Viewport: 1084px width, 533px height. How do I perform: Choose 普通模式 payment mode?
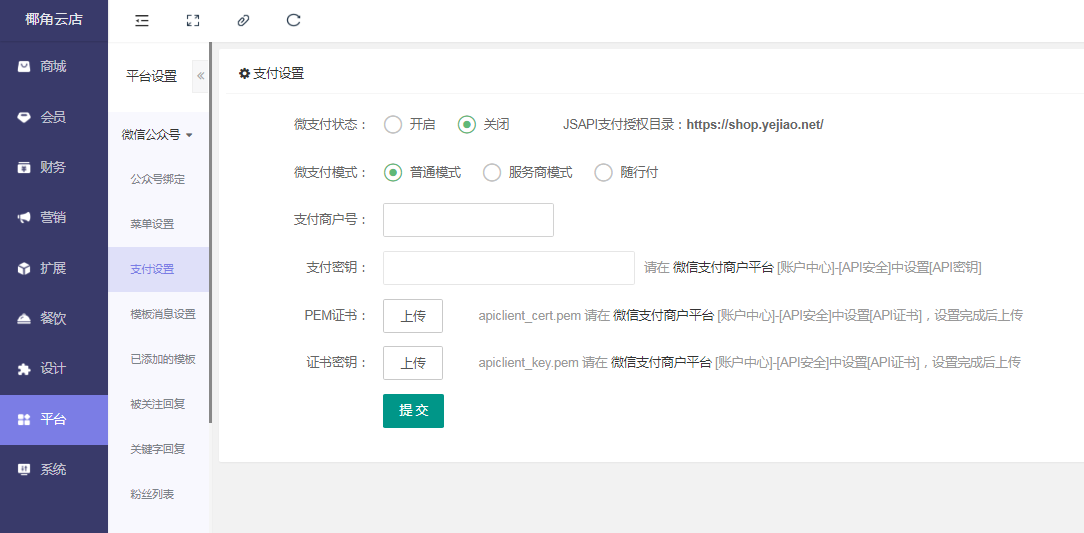click(393, 173)
